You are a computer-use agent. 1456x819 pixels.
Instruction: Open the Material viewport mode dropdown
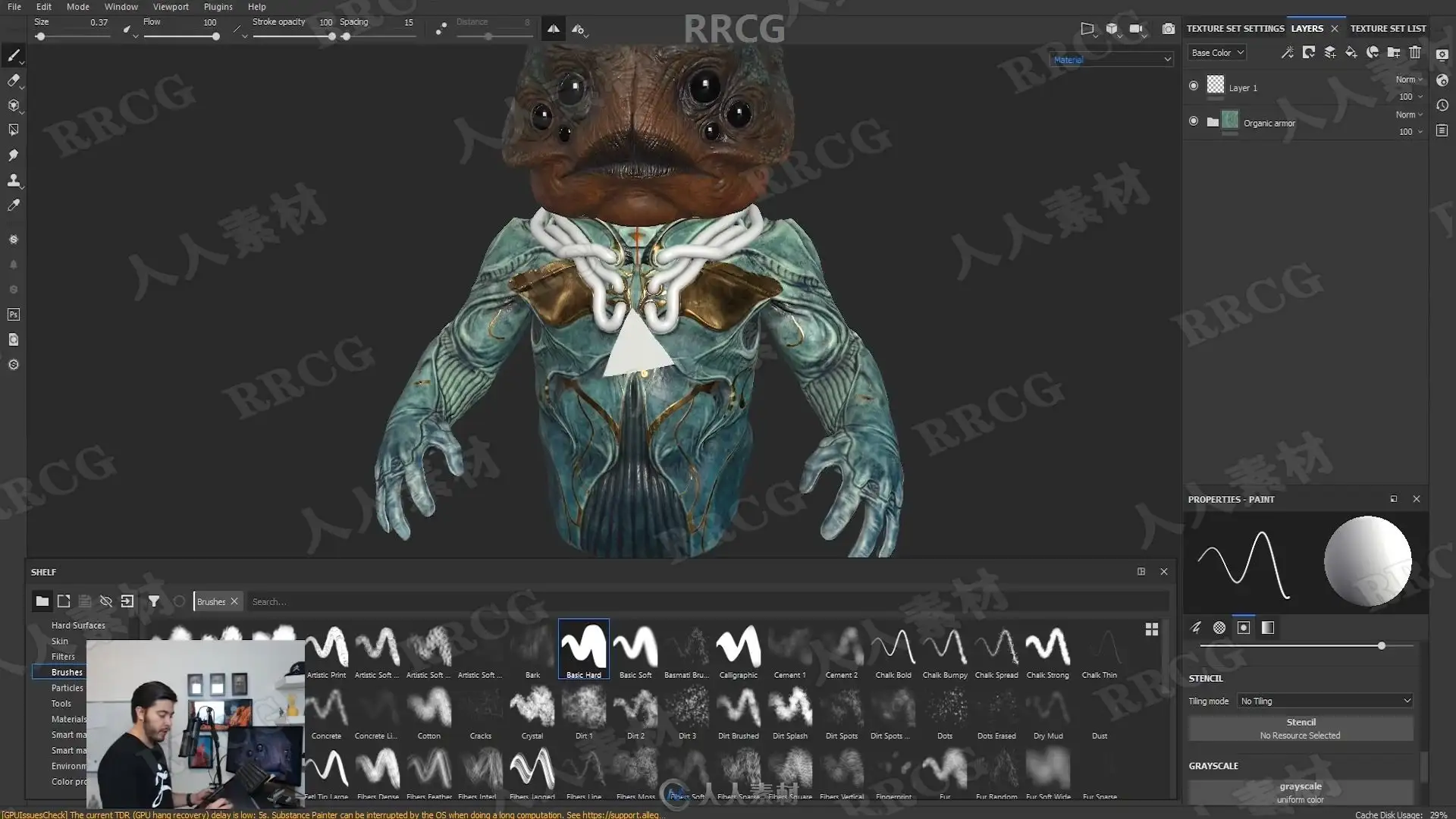point(1112,59)
